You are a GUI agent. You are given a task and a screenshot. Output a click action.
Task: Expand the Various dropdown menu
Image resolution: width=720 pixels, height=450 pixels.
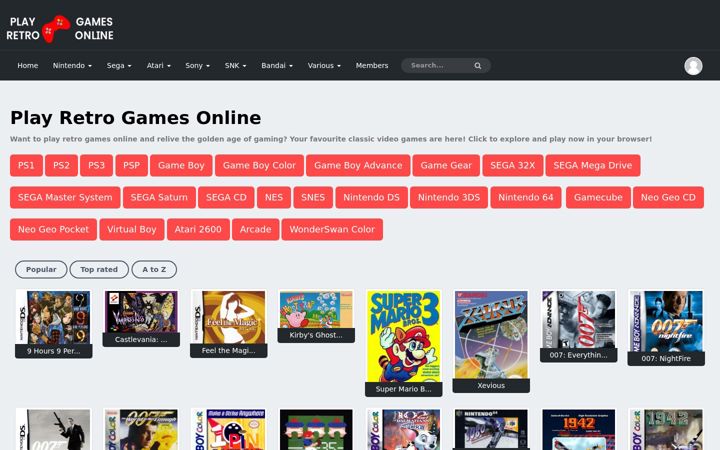pos(324,66)
